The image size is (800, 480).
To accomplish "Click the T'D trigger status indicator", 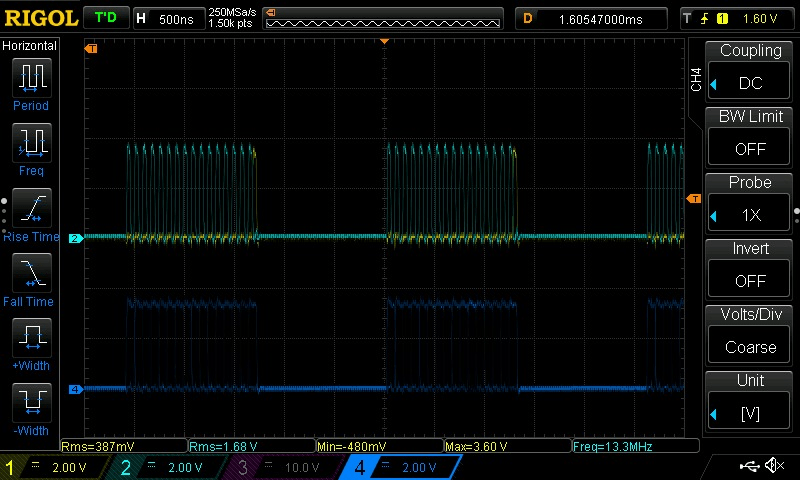I will click(106, 18).
